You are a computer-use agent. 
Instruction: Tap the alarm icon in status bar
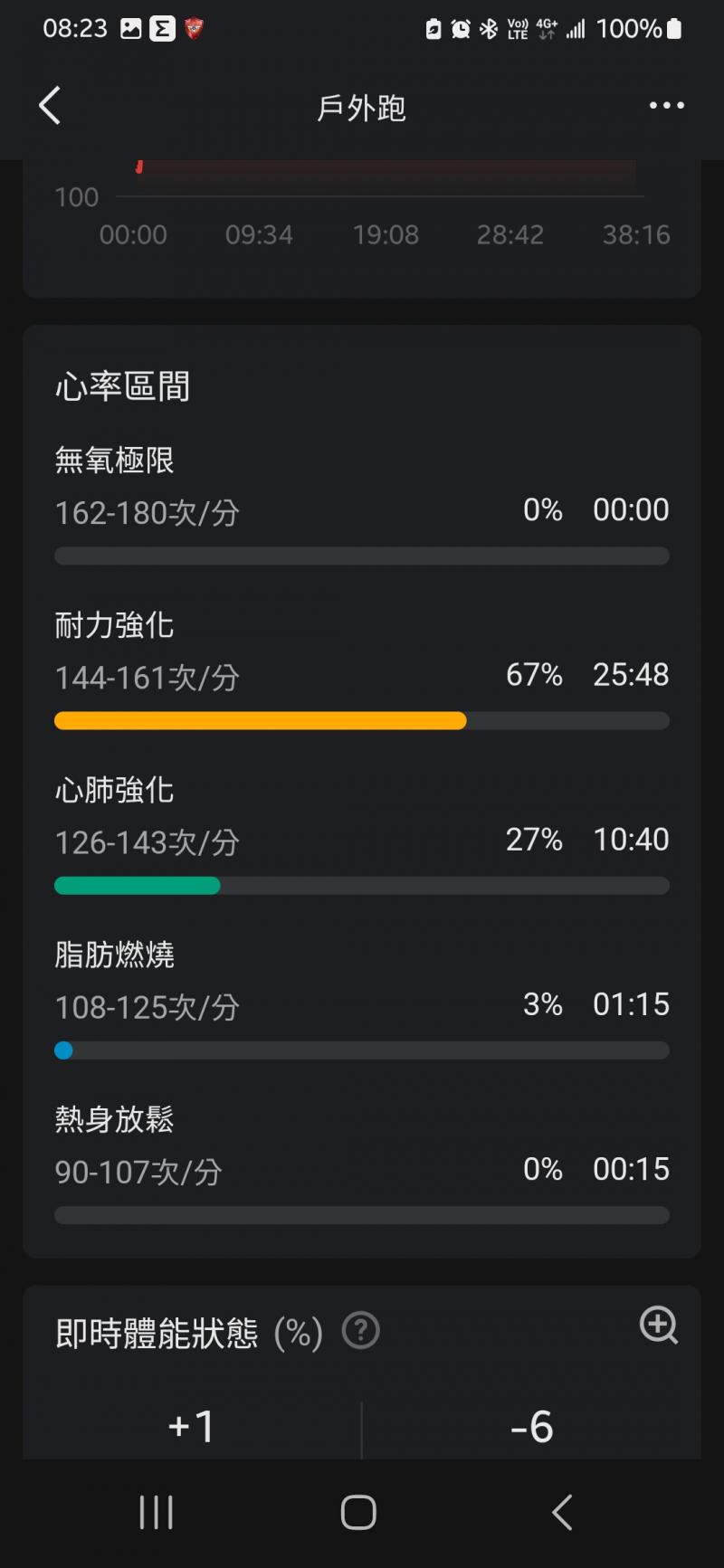click(x=461, y=29)
